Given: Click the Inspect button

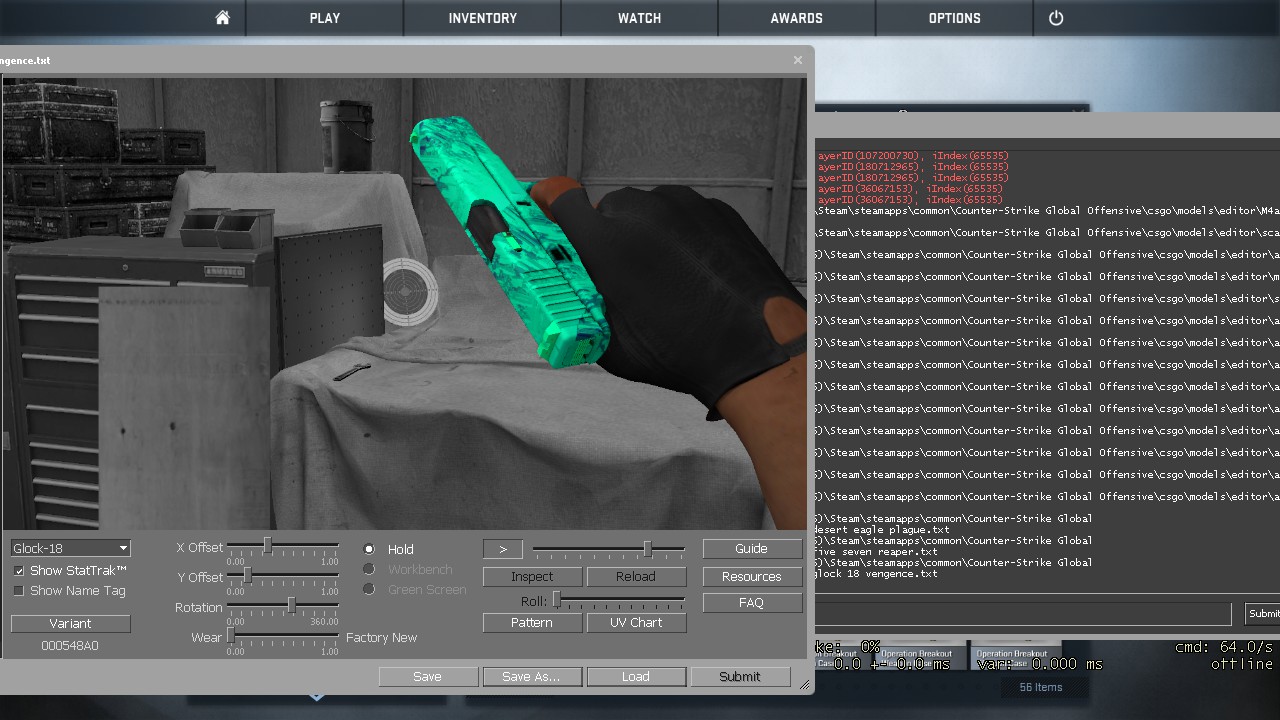Looking at the screenshot, I should pos(532,577).
